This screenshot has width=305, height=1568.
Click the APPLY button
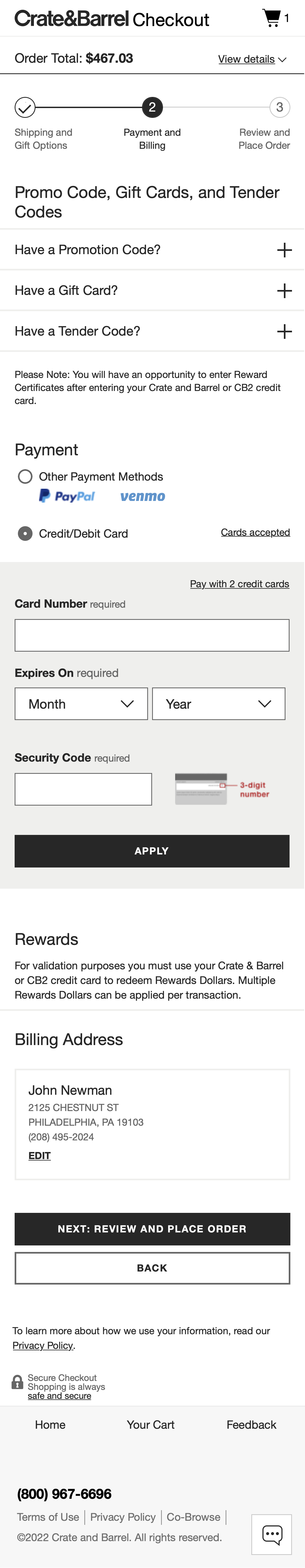(x=152, y=850)
